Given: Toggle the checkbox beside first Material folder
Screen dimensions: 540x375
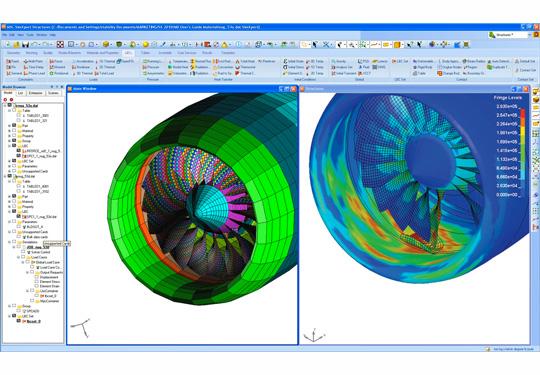Looking at the screenshot, I should pyautogui.click(x=14, y=131).
